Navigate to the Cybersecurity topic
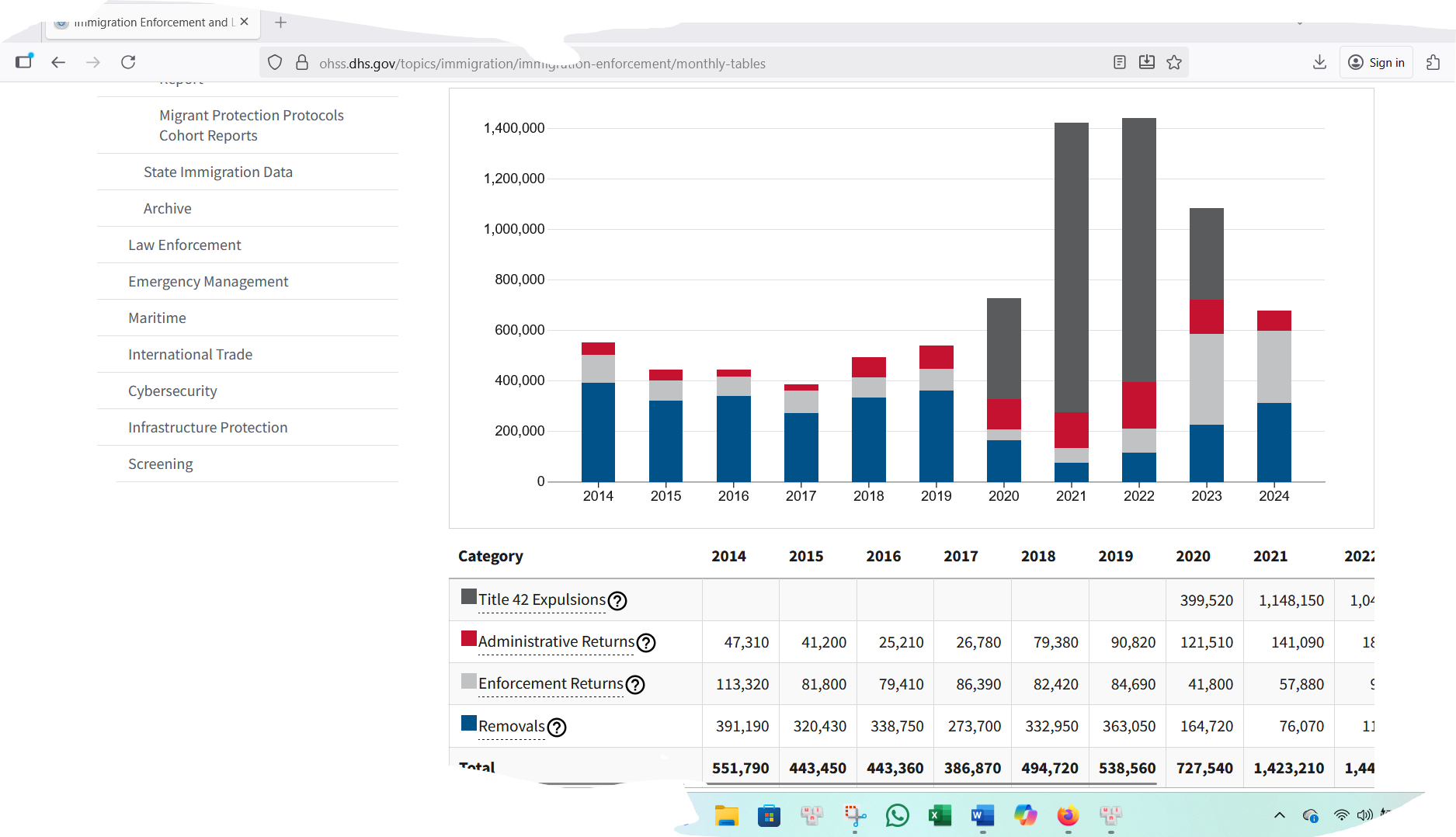Screen dimensions: 1456x837 click(172, 391)
